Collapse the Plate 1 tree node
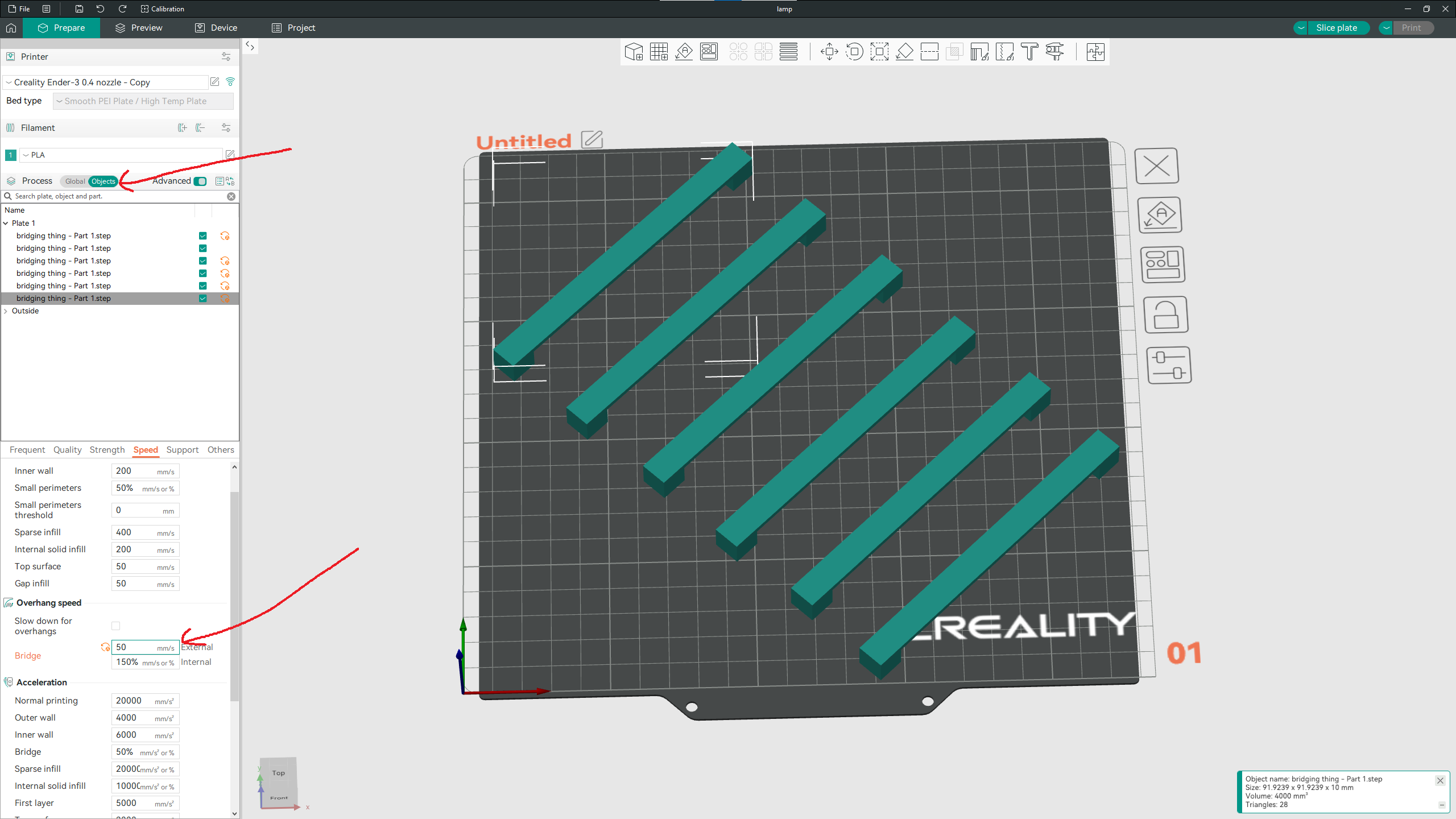Viewport: 1456px width, 819px height. [x=6, y=224]
